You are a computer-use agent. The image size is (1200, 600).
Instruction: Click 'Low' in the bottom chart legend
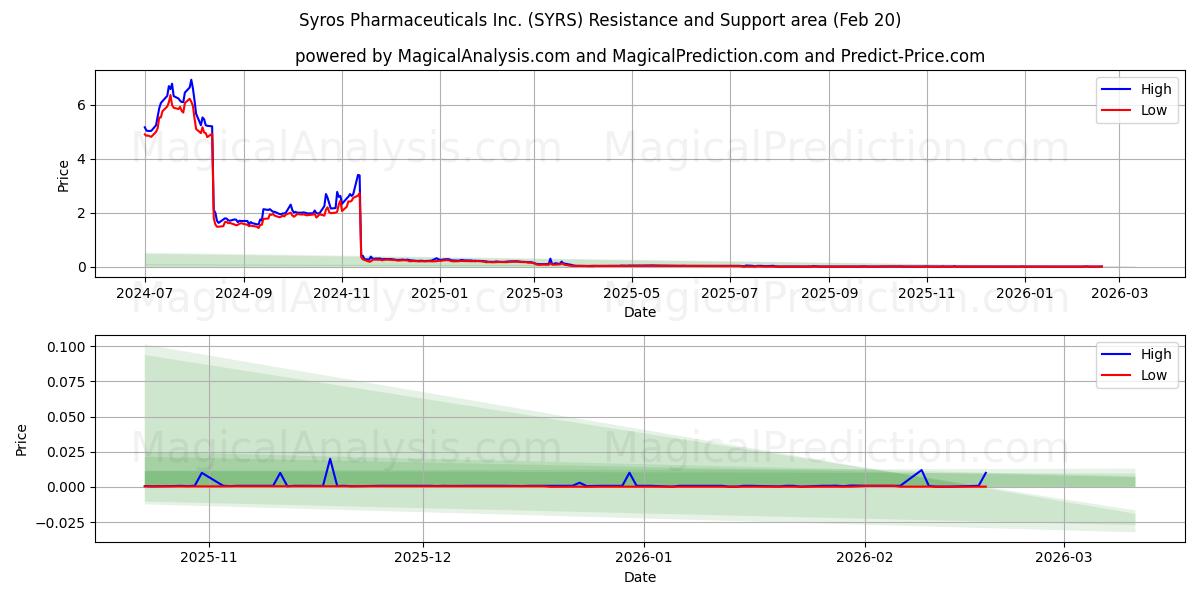1154,375
